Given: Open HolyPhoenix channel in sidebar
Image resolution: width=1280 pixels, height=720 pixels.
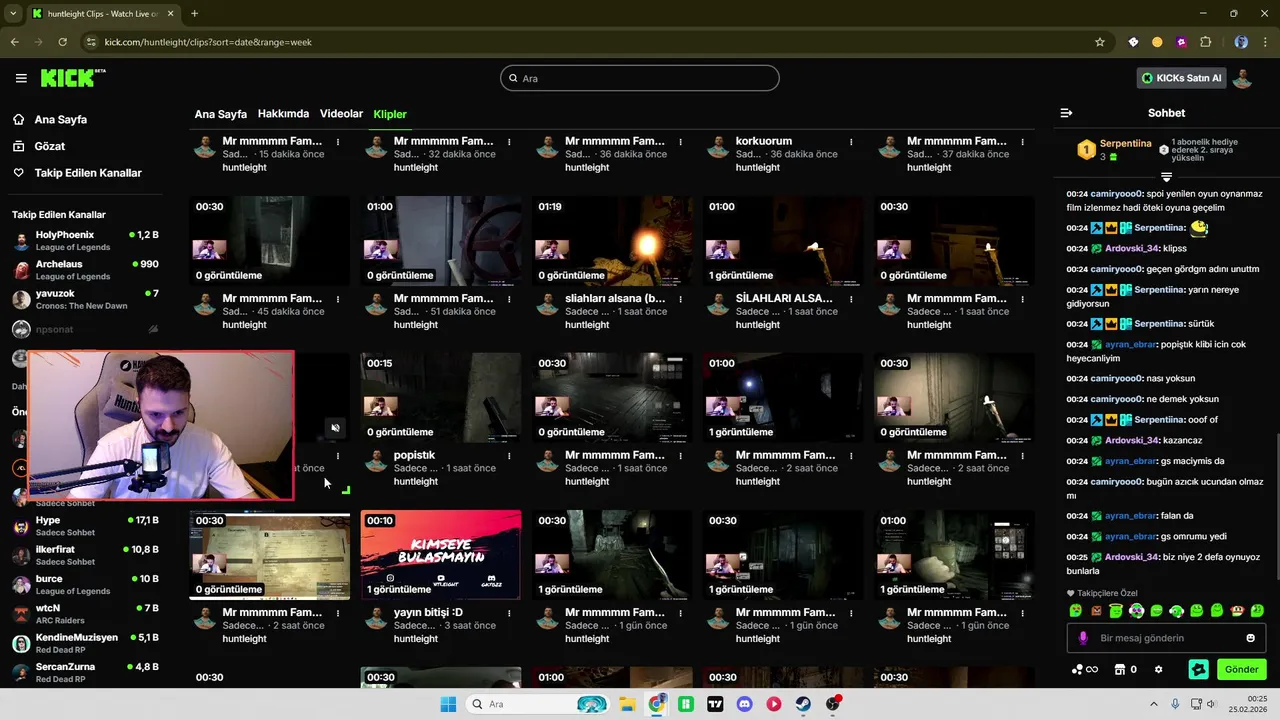Looking at the screenshot, I should click(86, 240).
